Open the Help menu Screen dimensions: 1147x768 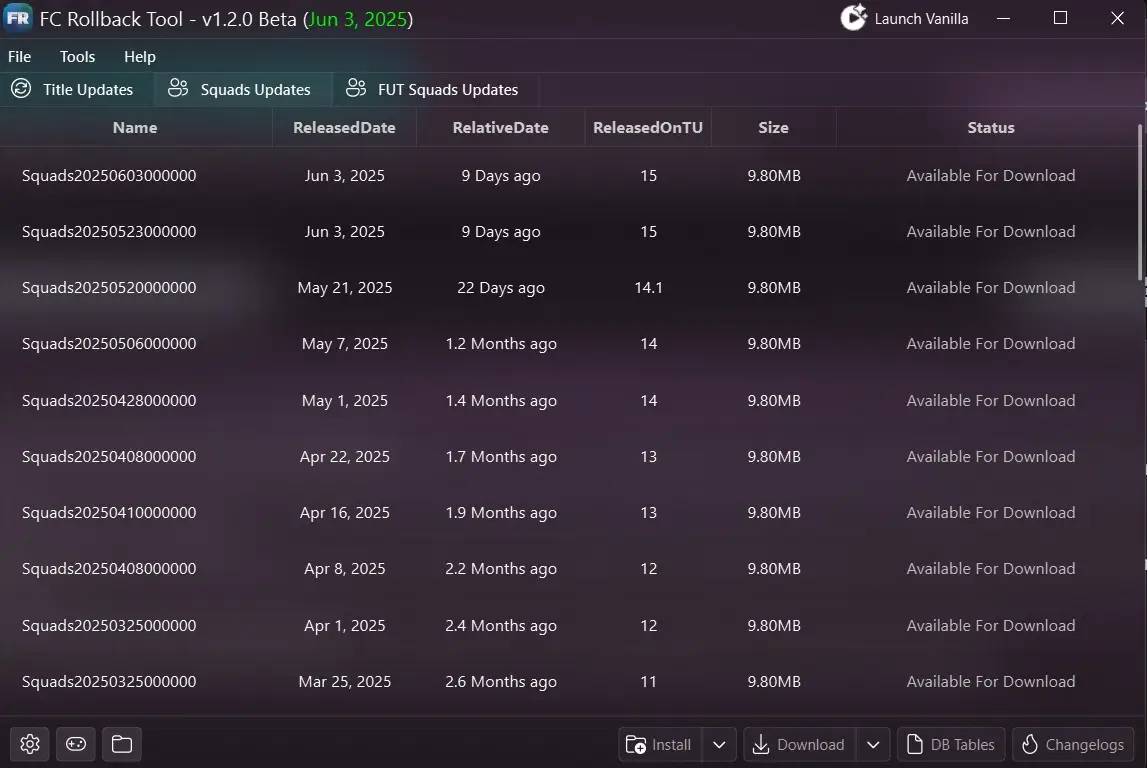pos(140,56)
